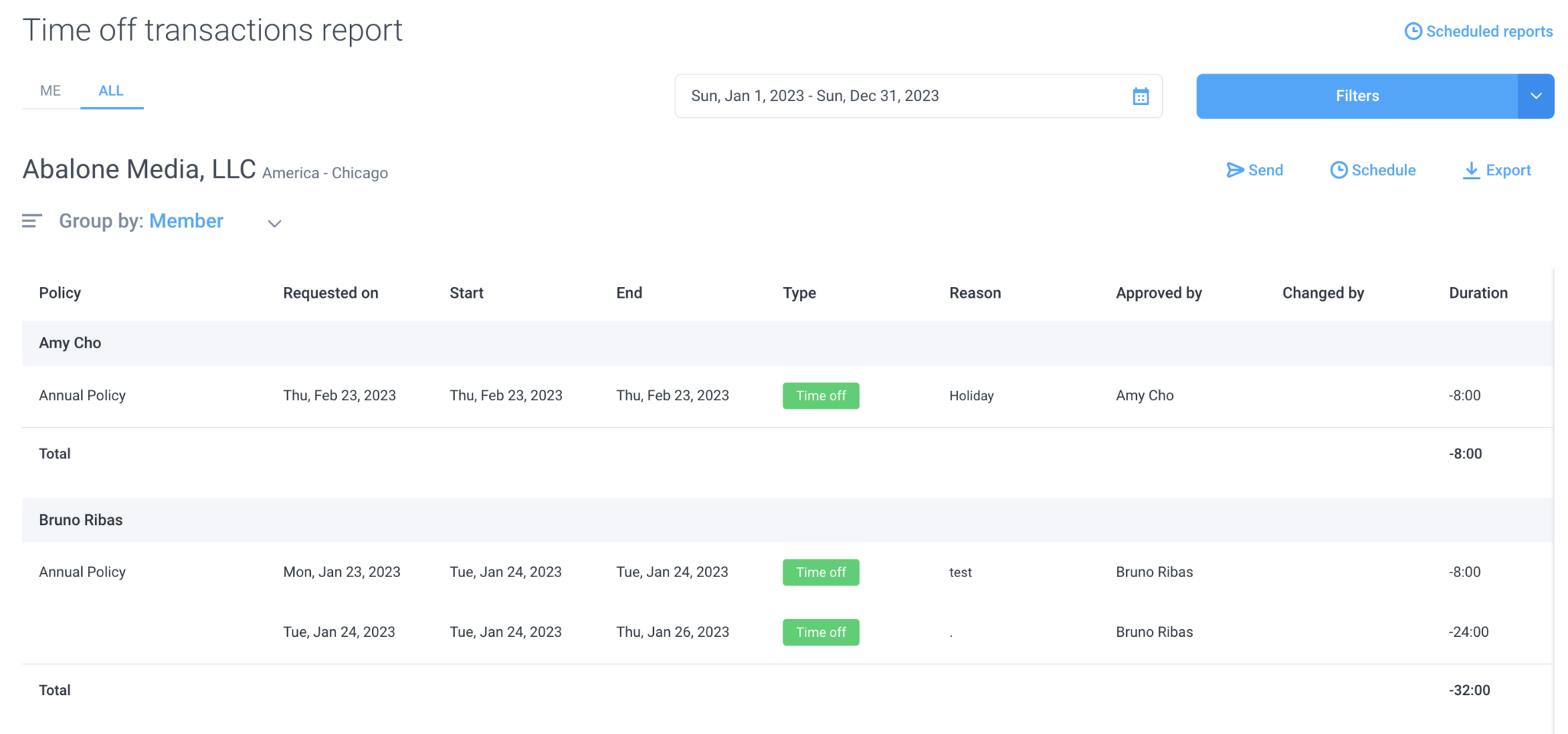This screenshot has width=1568, height=734.
Task: Select the ALL tab
Action: click(x=112, y=90)
